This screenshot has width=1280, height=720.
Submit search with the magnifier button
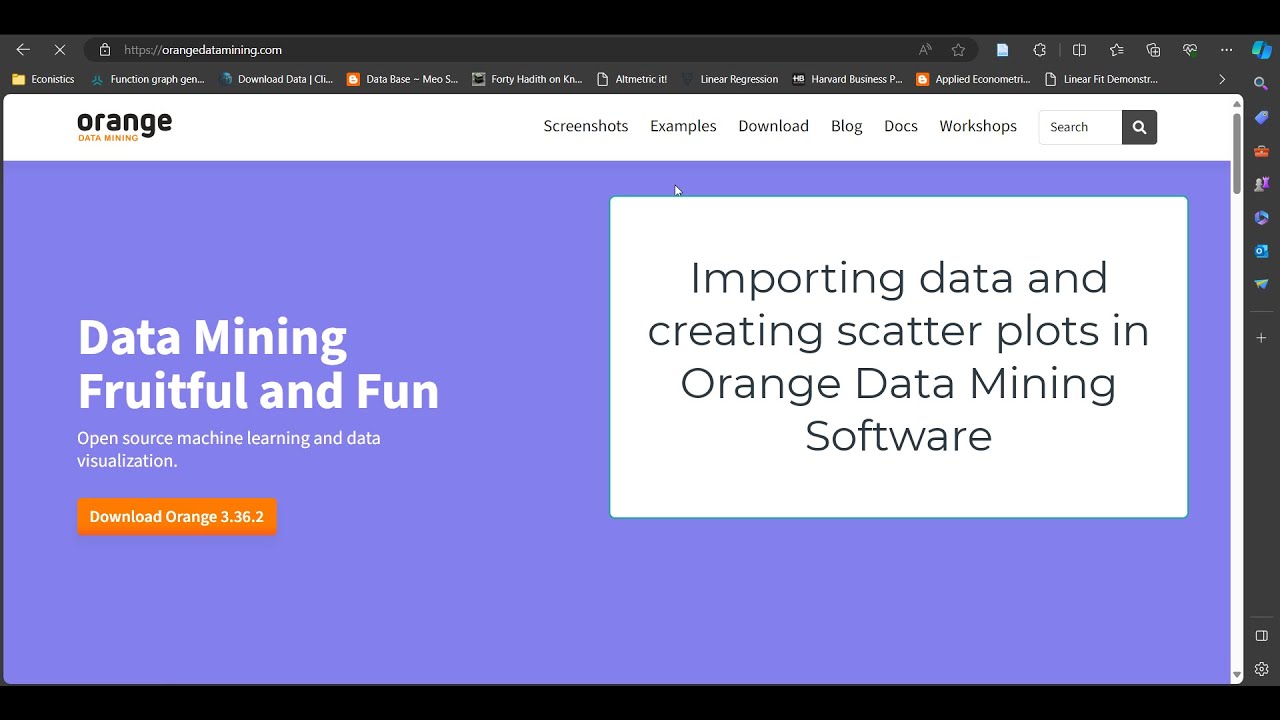(1139, 127)
